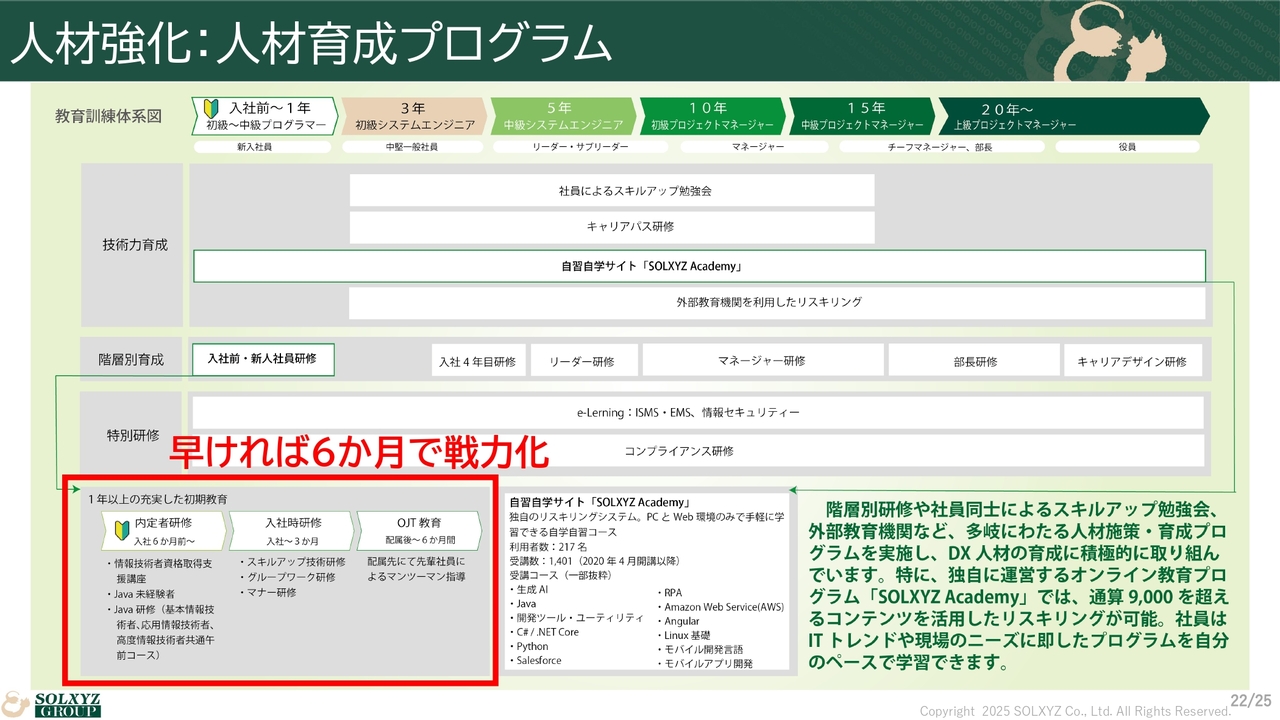Click the 20年～ 上級プロジェクトマネージャー stage arrow
Screen dimensions: 1280x720
coord(1073,116)
